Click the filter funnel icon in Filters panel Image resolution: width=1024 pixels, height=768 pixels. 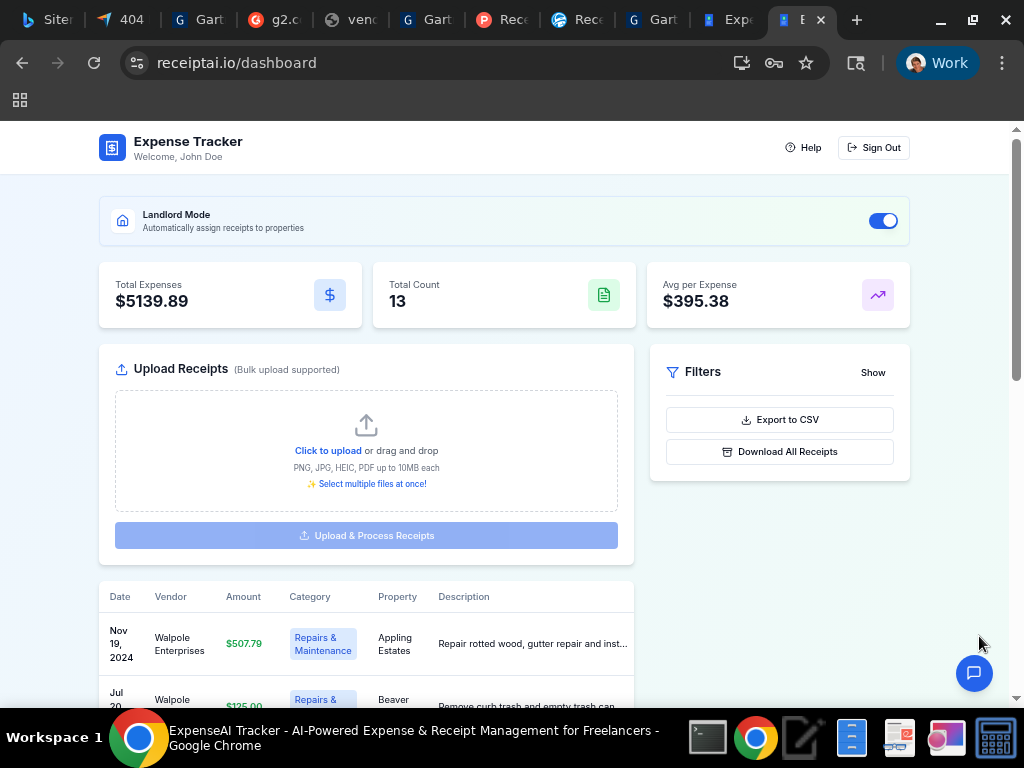tap(672, 372)
